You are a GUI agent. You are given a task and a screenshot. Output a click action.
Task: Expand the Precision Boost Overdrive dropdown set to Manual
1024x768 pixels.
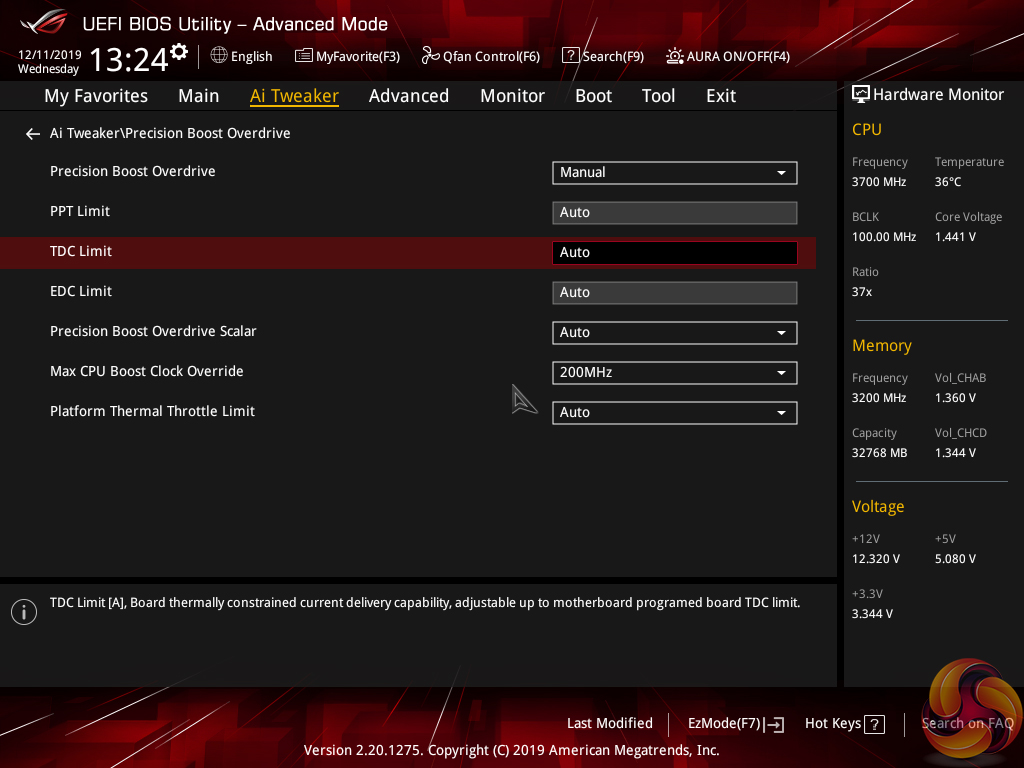click(x=674, y=173)
